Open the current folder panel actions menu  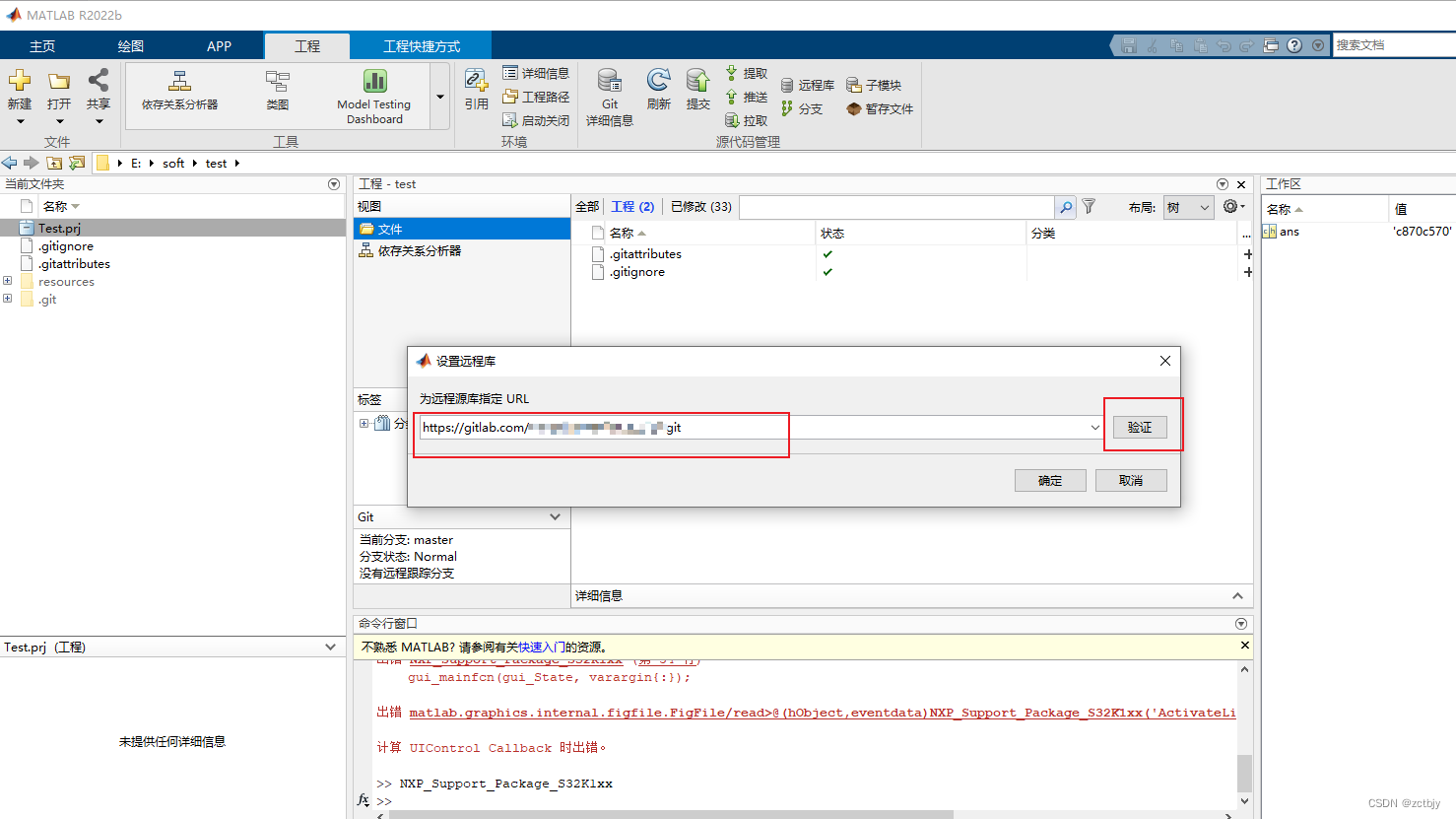(334, 184)
